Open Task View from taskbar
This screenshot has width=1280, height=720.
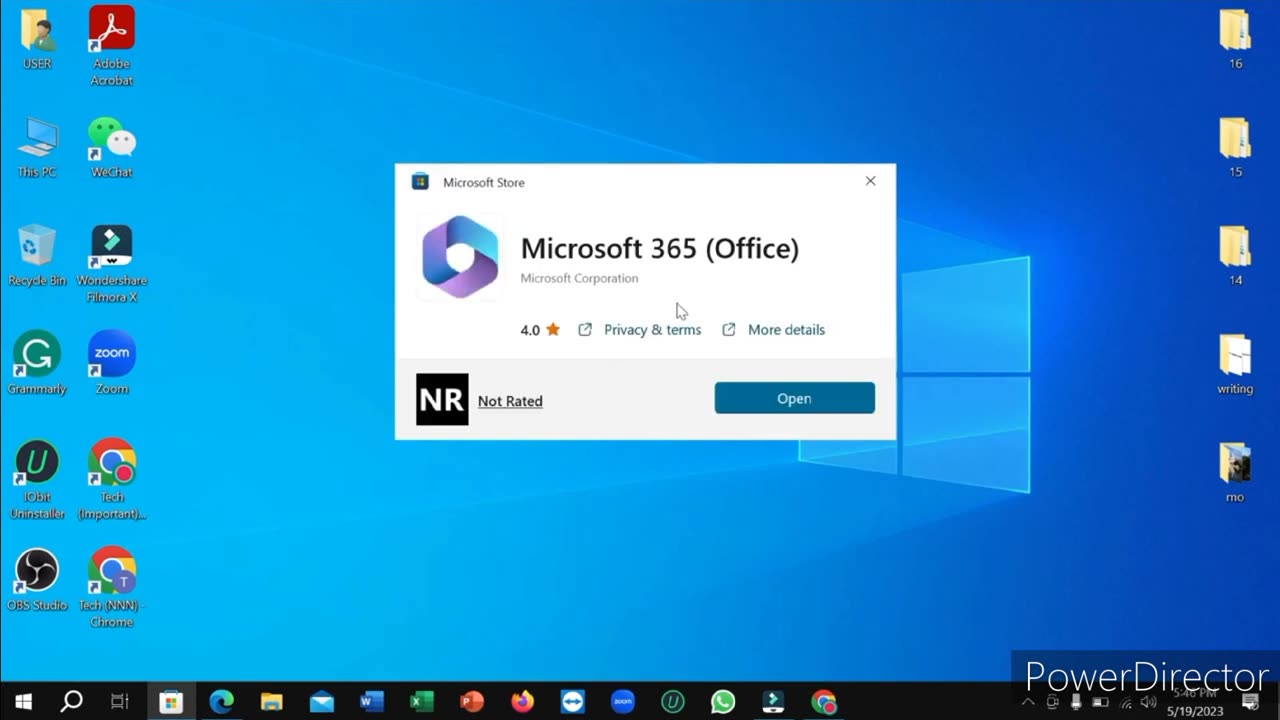click(120, 702)
